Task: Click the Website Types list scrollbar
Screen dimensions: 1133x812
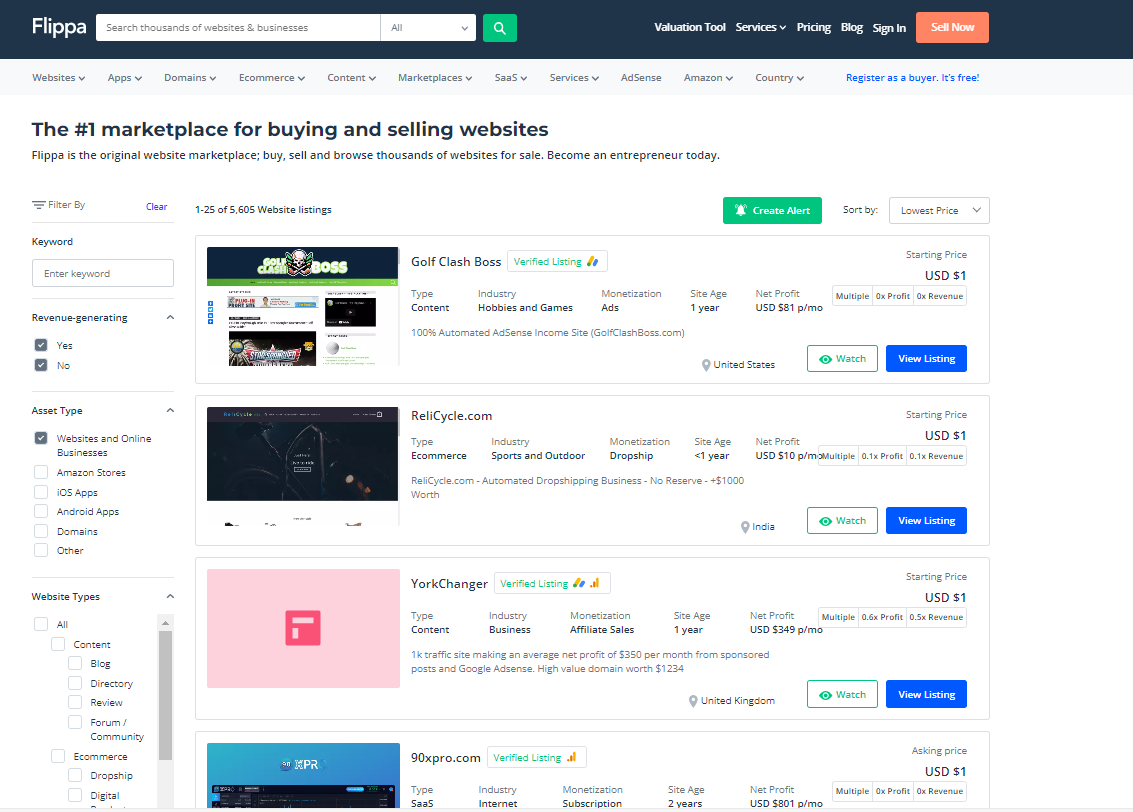Action: click(165, 695)
